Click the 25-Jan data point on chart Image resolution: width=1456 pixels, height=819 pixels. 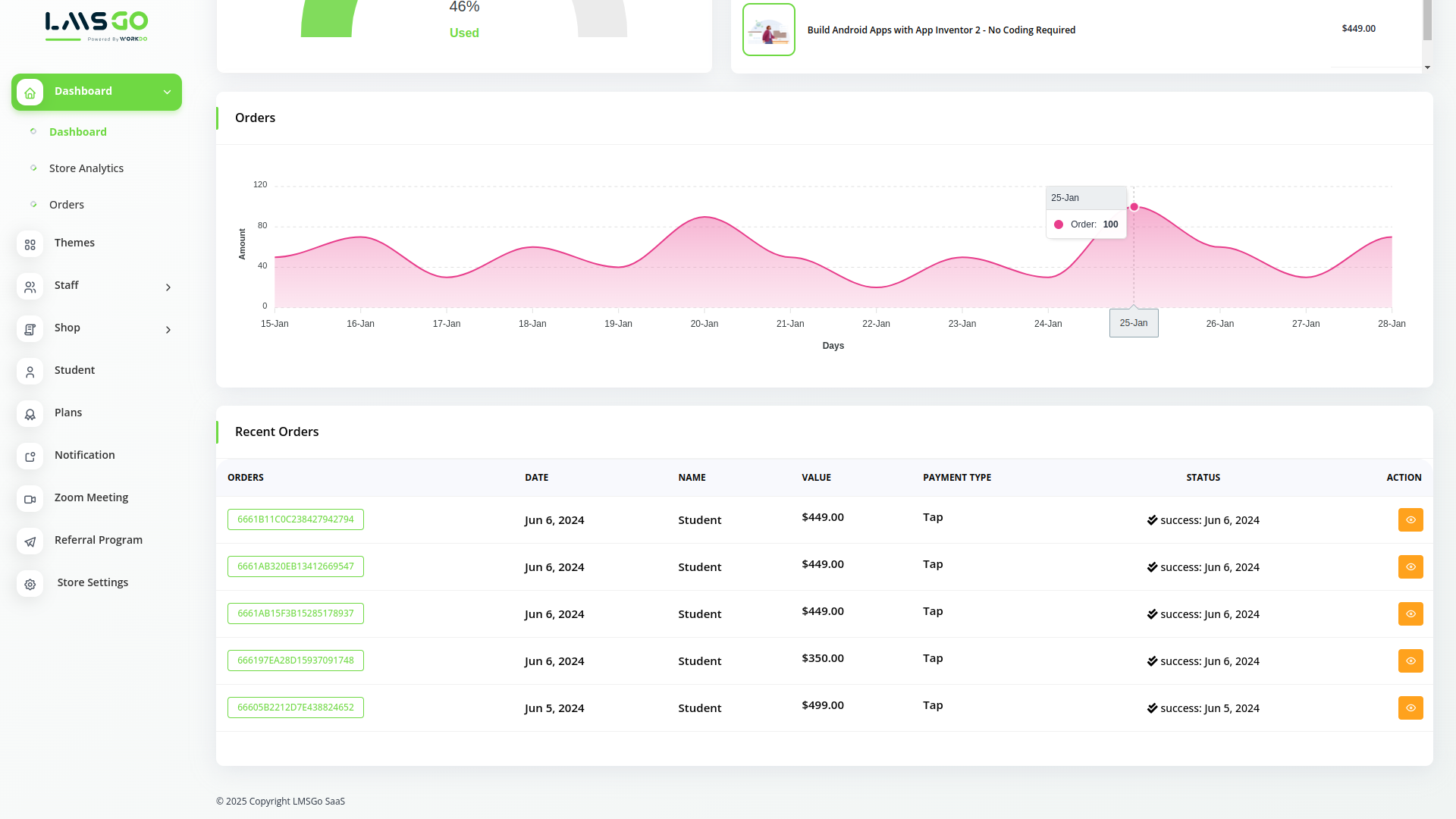1134,207
